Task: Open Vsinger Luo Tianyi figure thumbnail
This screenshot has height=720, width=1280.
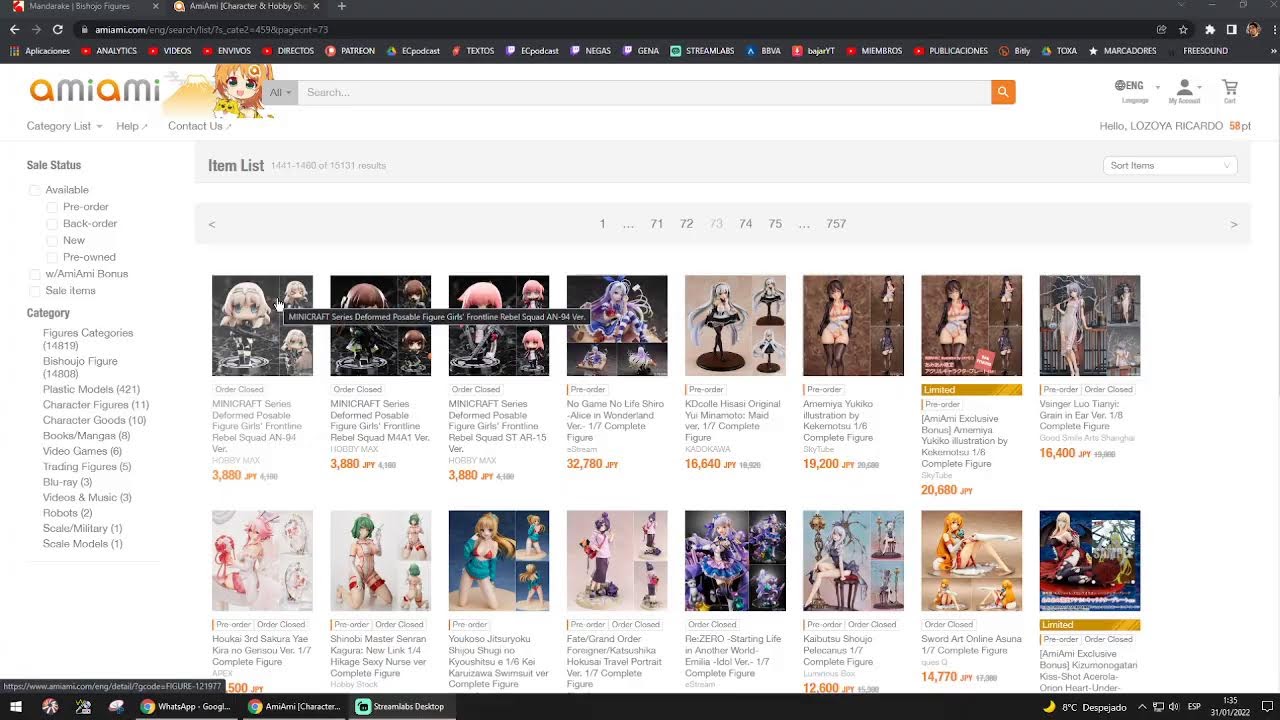Action: pos(1089,326)
